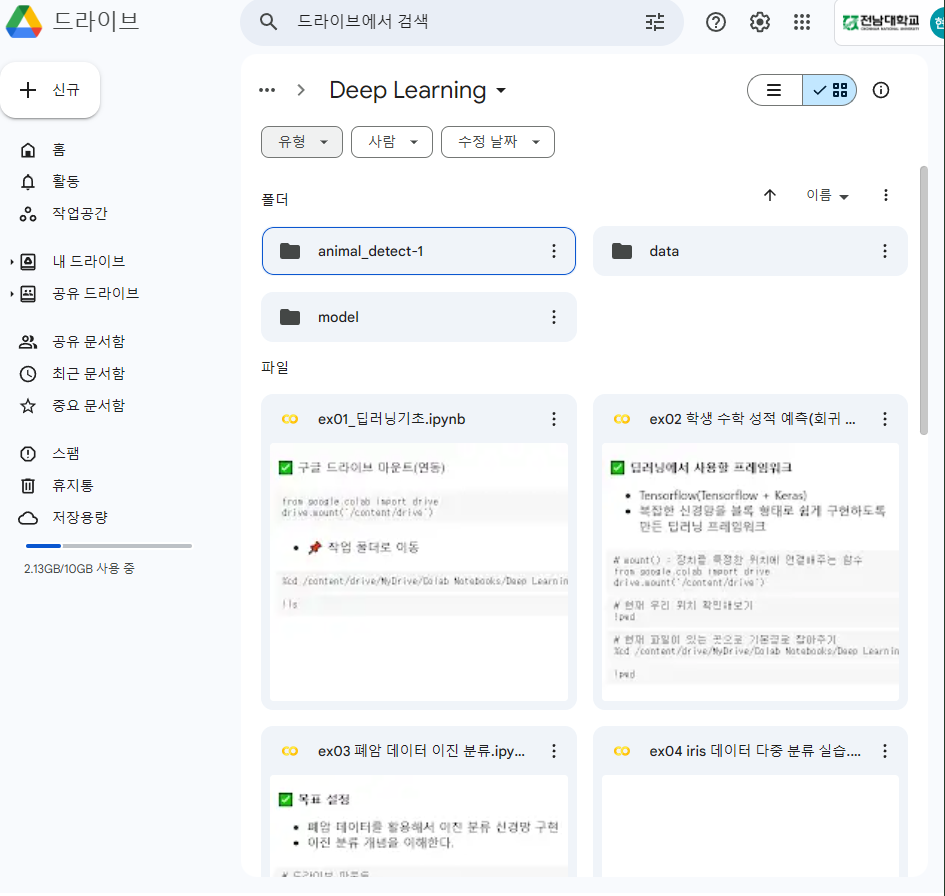Open 작업공간 in the sidebar
Image resolution: width=945 pixels, height=896 pixels.
coord(80,214)
